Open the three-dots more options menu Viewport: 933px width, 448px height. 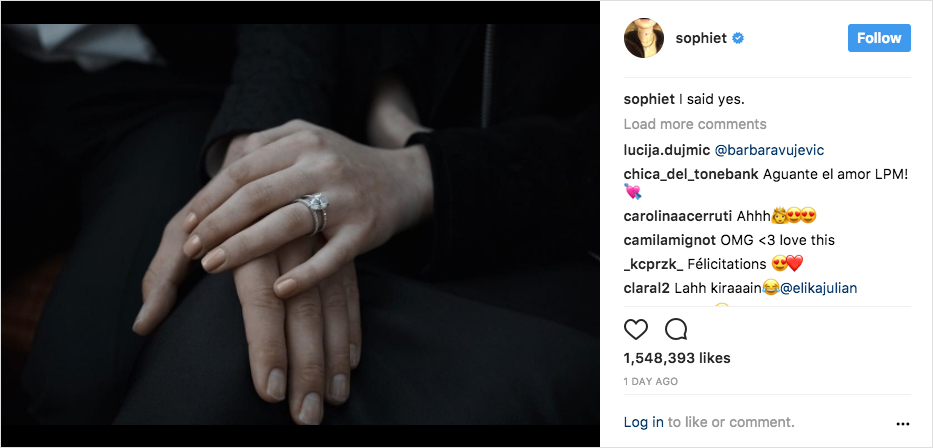tap(903, 424)
